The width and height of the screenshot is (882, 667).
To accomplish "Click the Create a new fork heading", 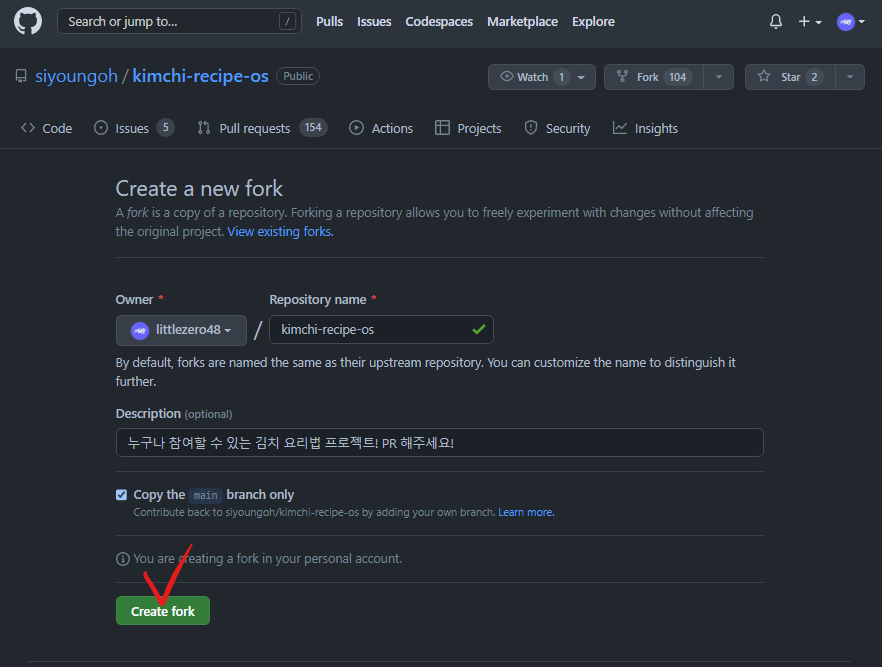I will [x=199, y=188].
